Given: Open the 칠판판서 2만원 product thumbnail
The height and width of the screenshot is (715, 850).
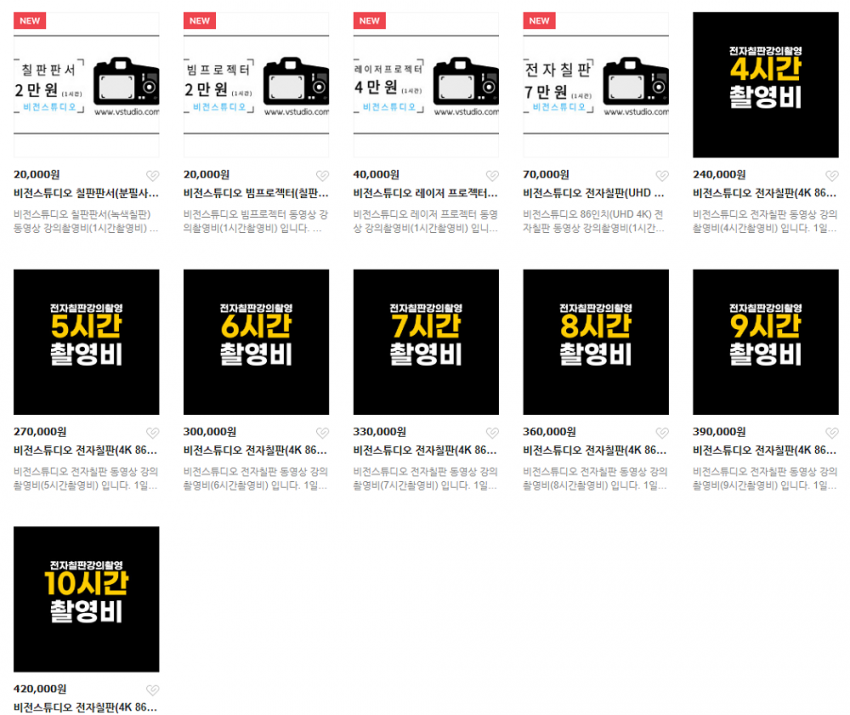Looking at the screenshot, I should [x=86, y=85].
